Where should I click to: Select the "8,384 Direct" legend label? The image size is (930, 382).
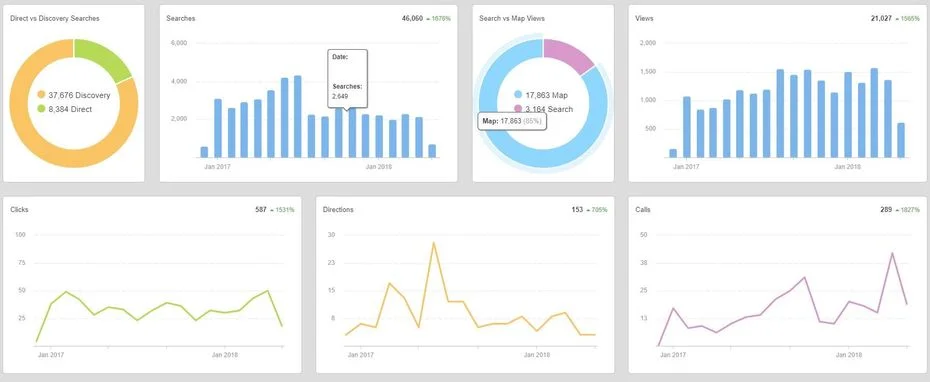point(71,109)
